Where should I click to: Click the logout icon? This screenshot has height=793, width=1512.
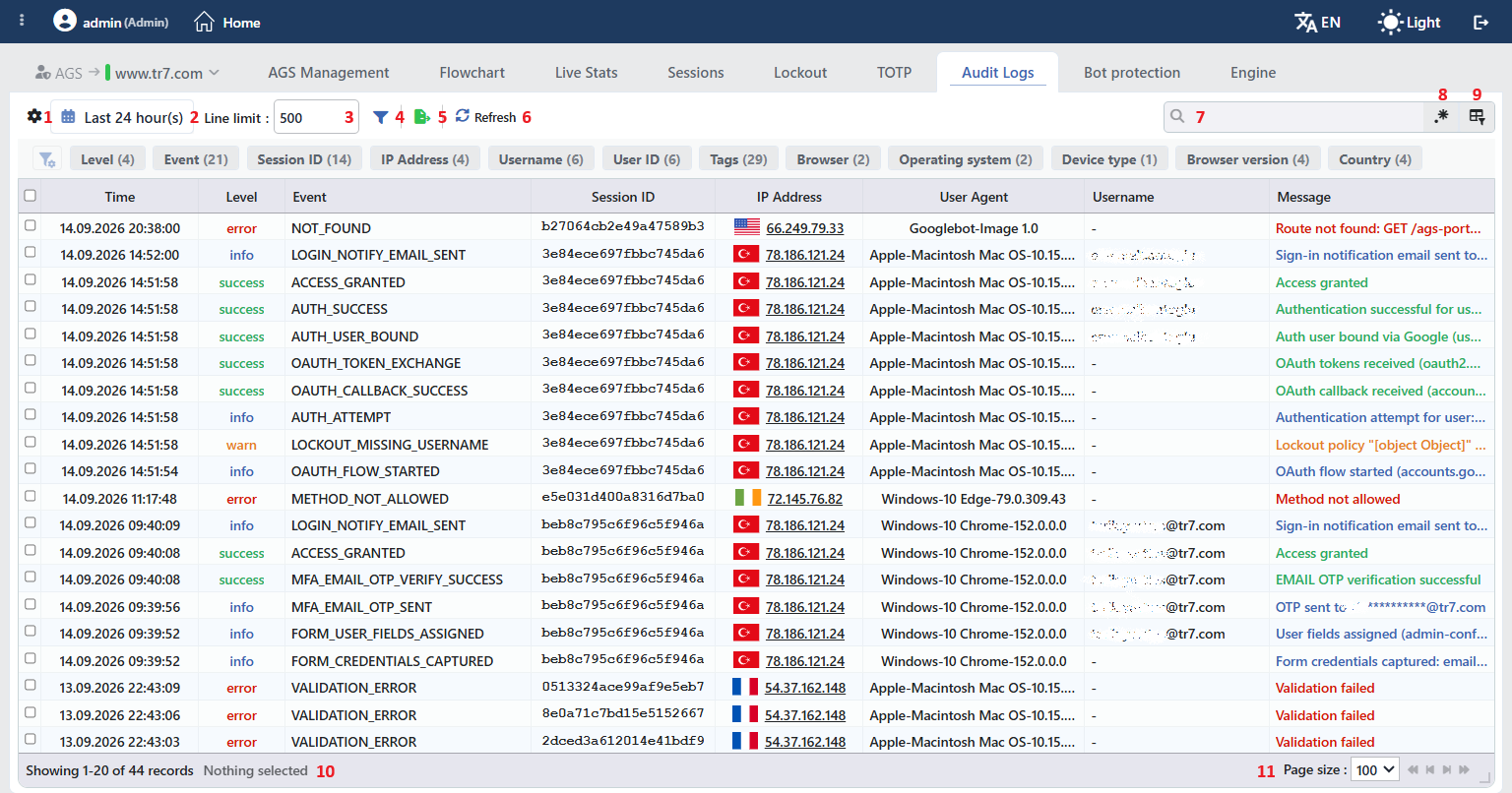(x=1480, y=22)
